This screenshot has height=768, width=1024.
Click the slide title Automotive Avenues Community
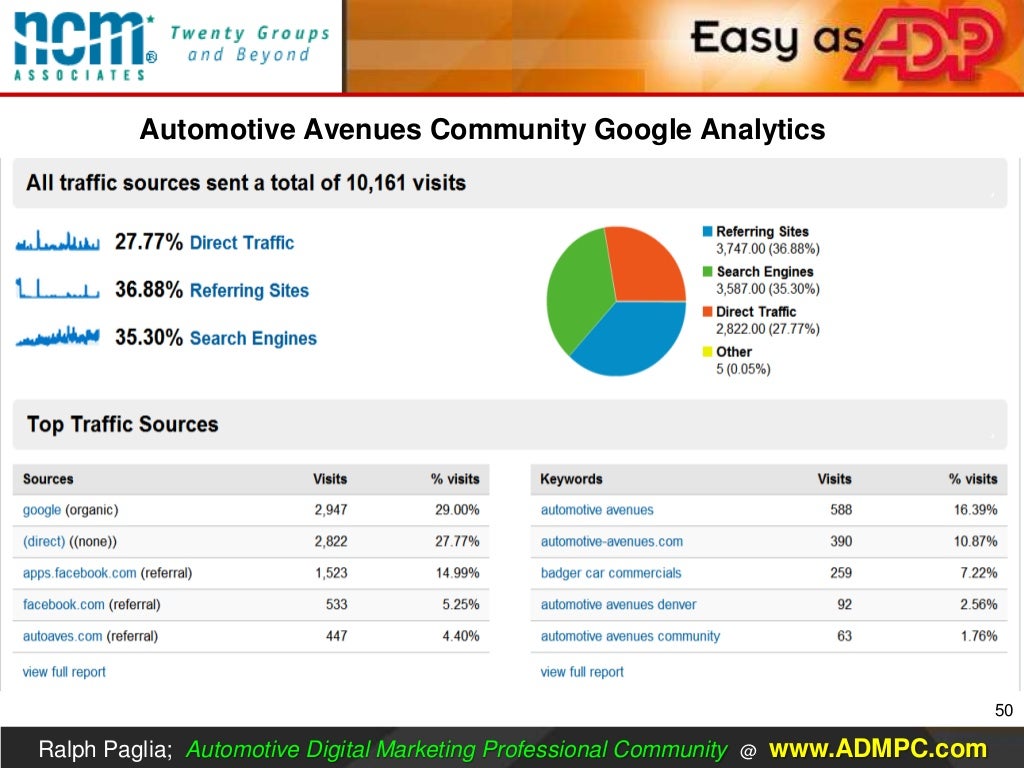(x=482, y=129)
